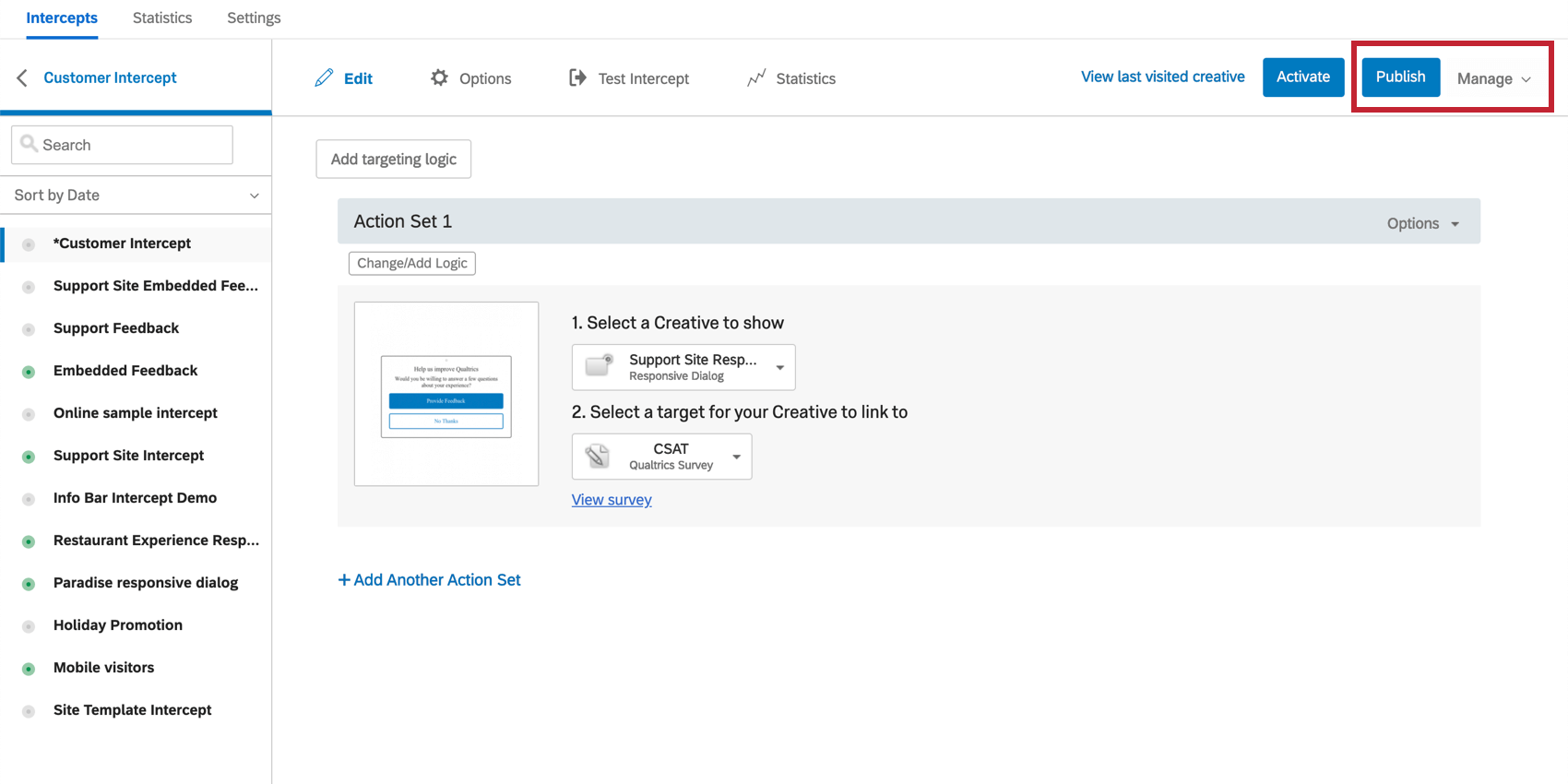Open Options via the gear icon
1568x784 pixels.
pyautogui.click(x=439, y=78)
